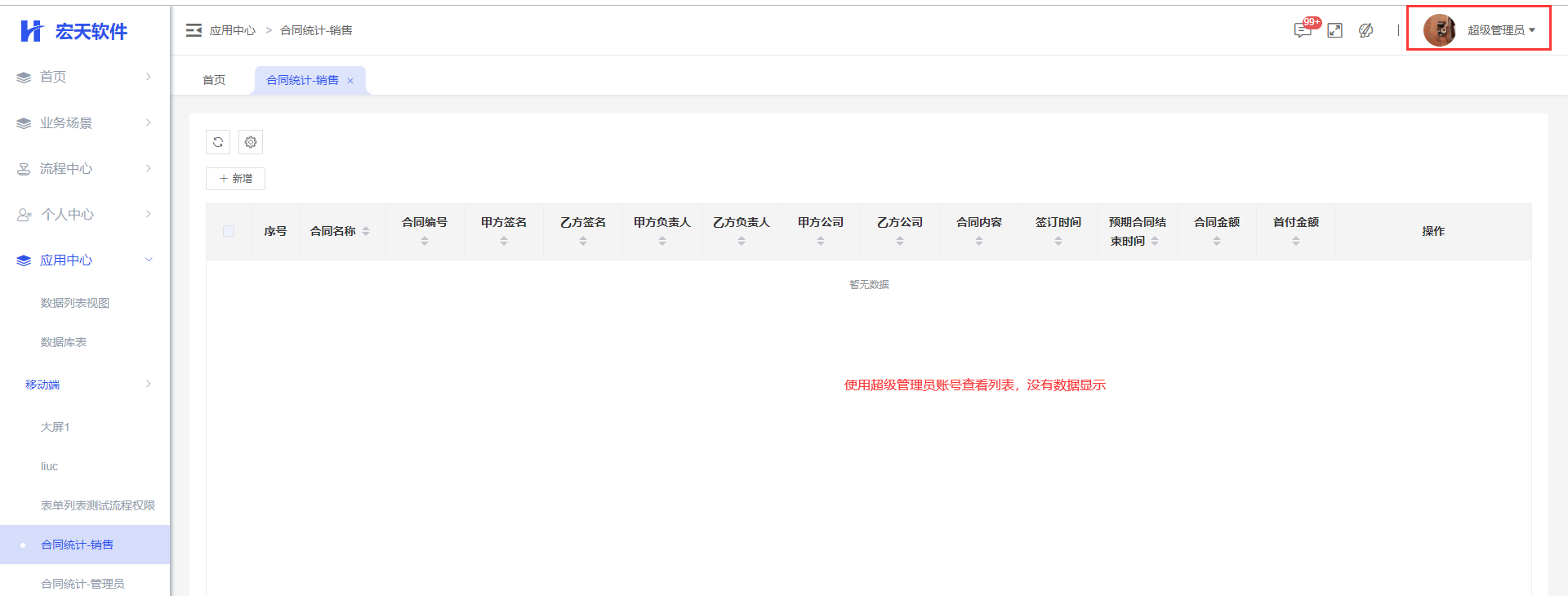Viewport: 1568px width, 596px height.
Task: Click the 宏天软件 logo
Action: tap(74, 31)
